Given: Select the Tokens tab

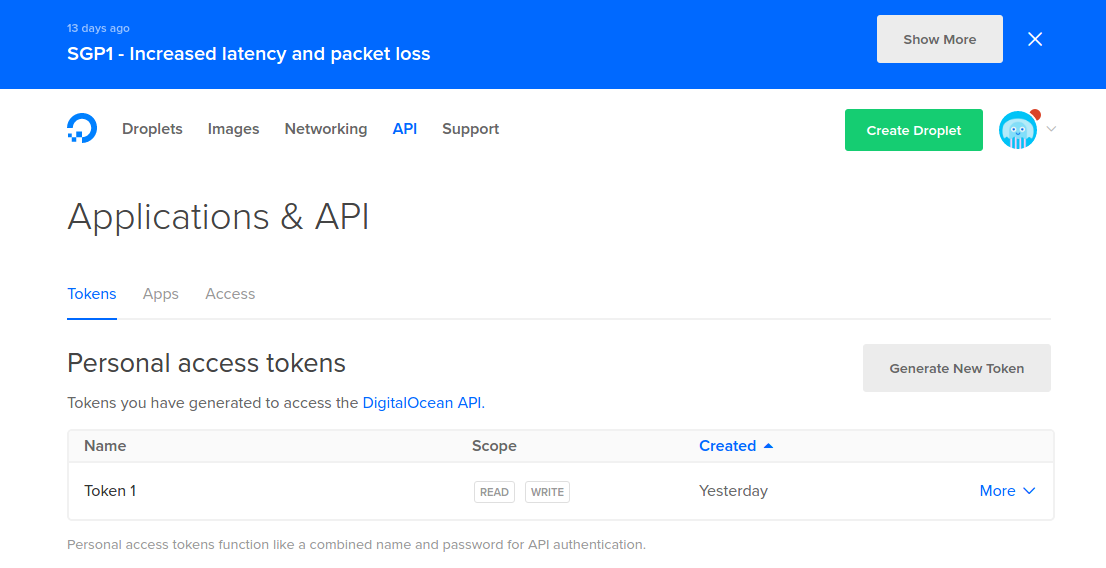Looking at the screenshot, I should point(92,294).
